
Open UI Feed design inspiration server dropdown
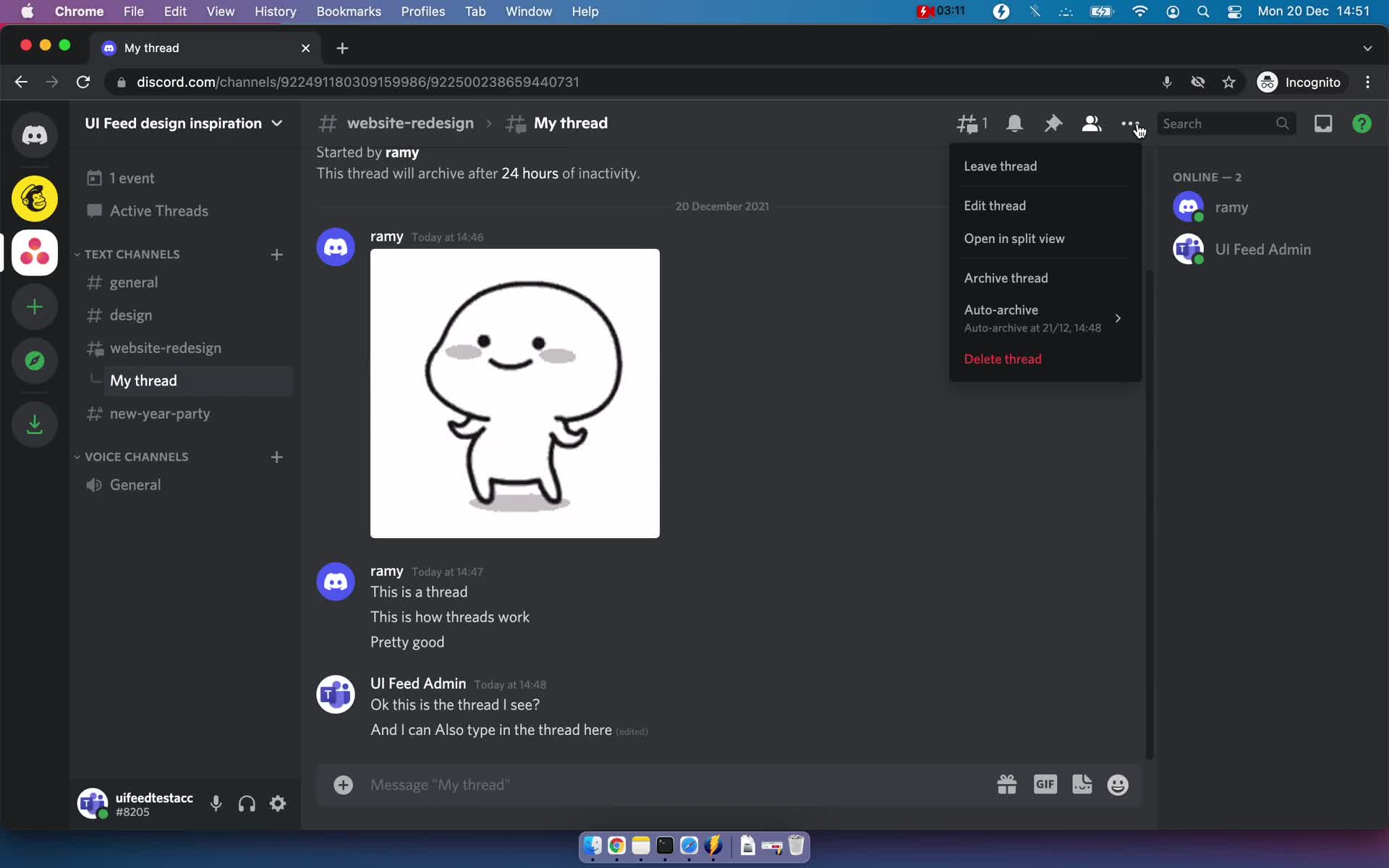(x=184, y=124)
